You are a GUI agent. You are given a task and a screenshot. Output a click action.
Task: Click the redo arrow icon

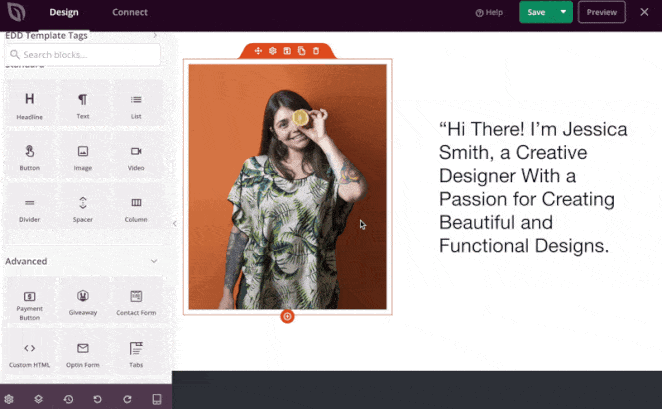point(127,399)
